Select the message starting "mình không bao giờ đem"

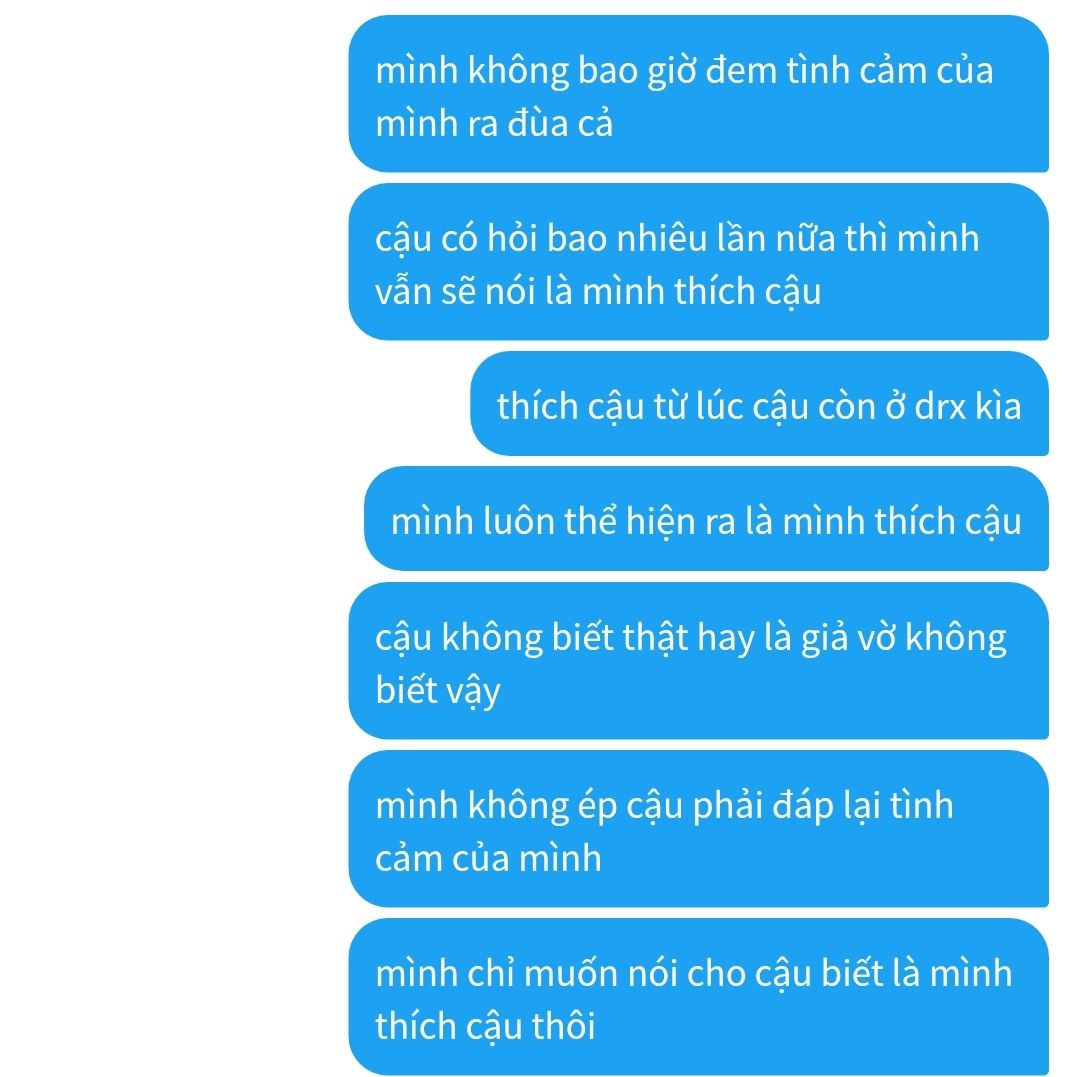[x=698, y=94]
